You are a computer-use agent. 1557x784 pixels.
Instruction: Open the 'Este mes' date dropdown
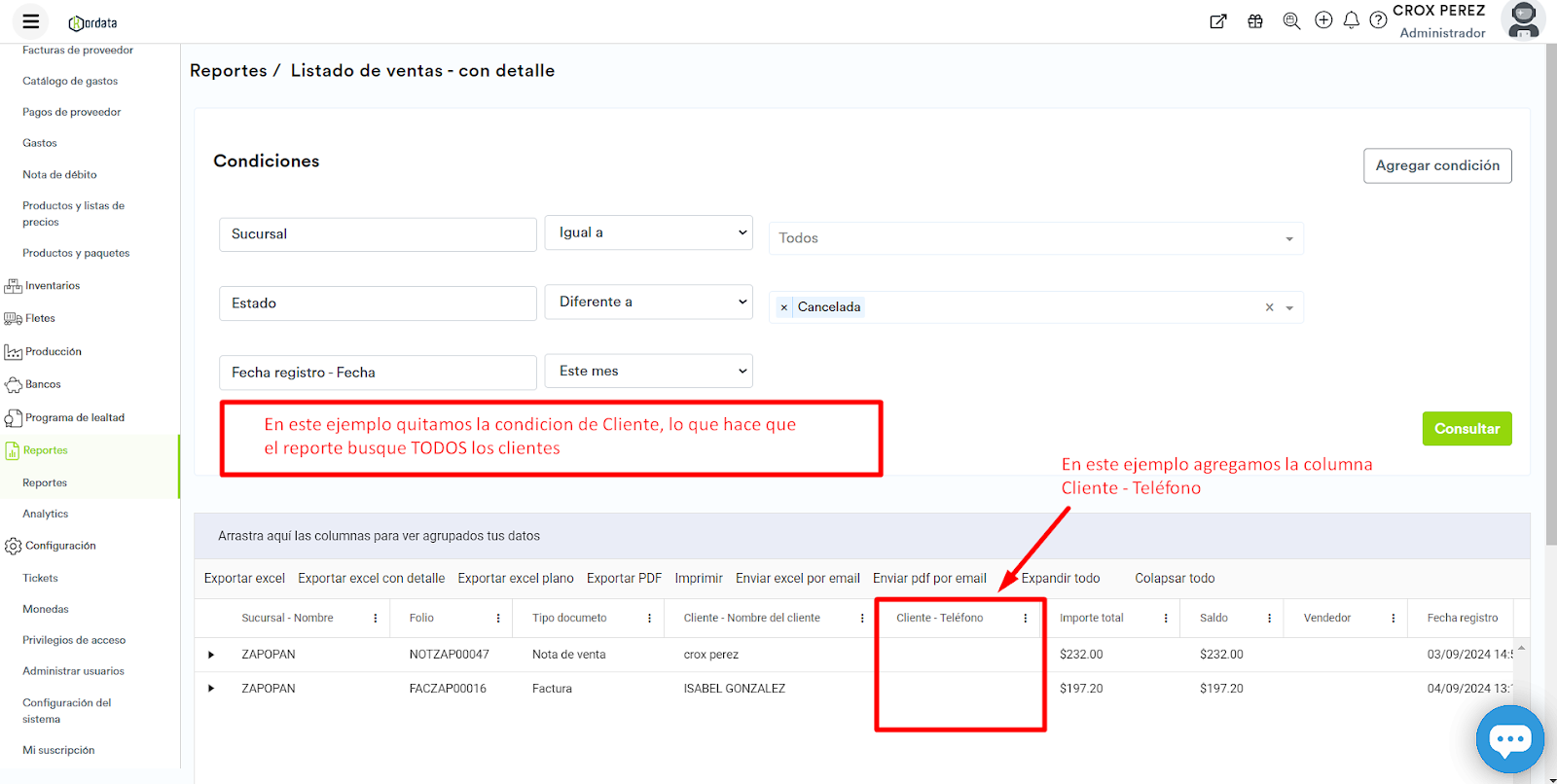pyautogui.click(x=648, y=371)
